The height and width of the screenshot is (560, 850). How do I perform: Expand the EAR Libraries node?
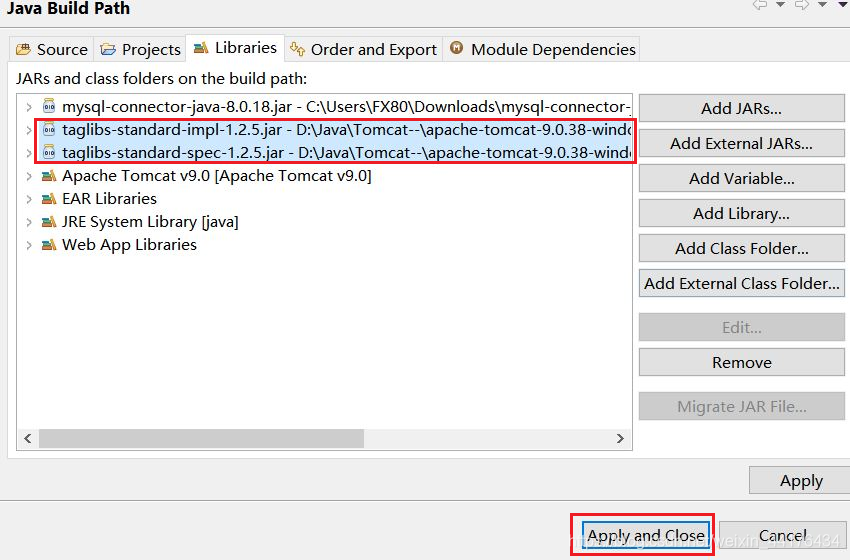click(29, 199)
